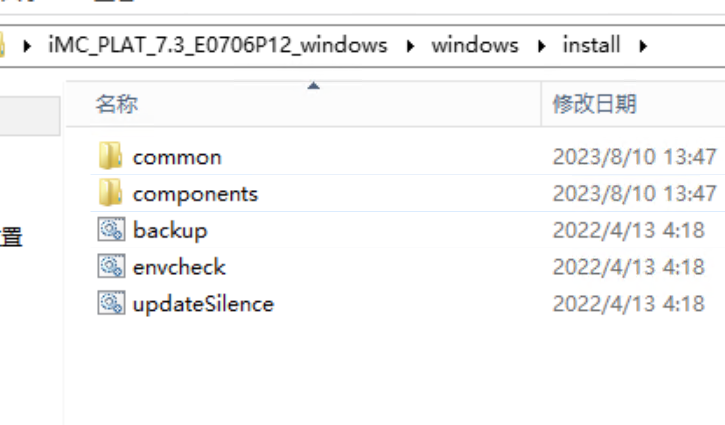Image resolution: width=725 pixels, height=425 pixels.
Task: Sort files by 名称 column header
Action: tap(117, 103)
